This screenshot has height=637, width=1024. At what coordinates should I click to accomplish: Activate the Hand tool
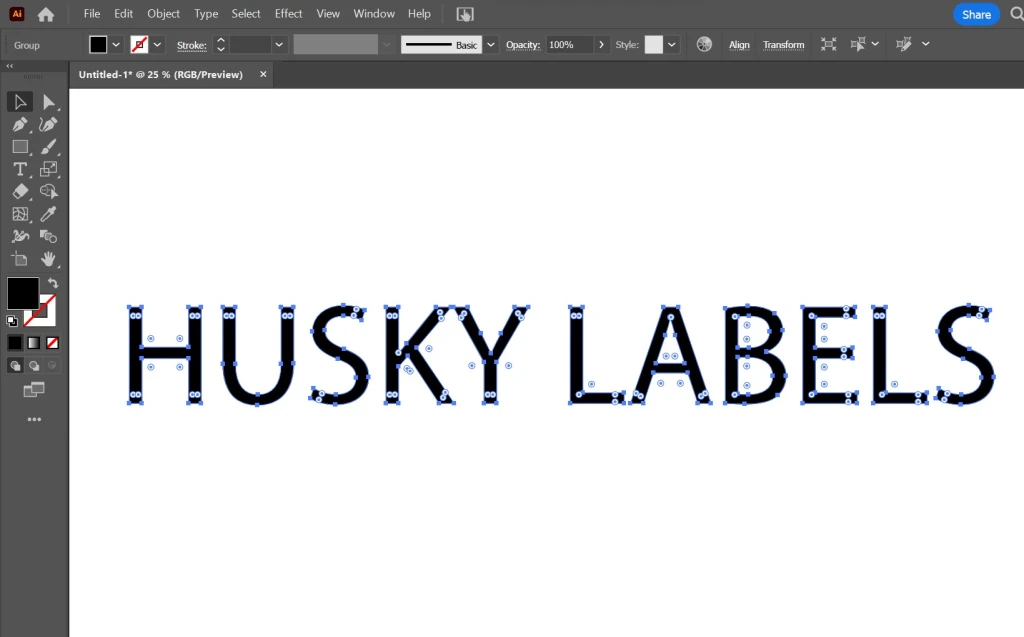(48, 259)
